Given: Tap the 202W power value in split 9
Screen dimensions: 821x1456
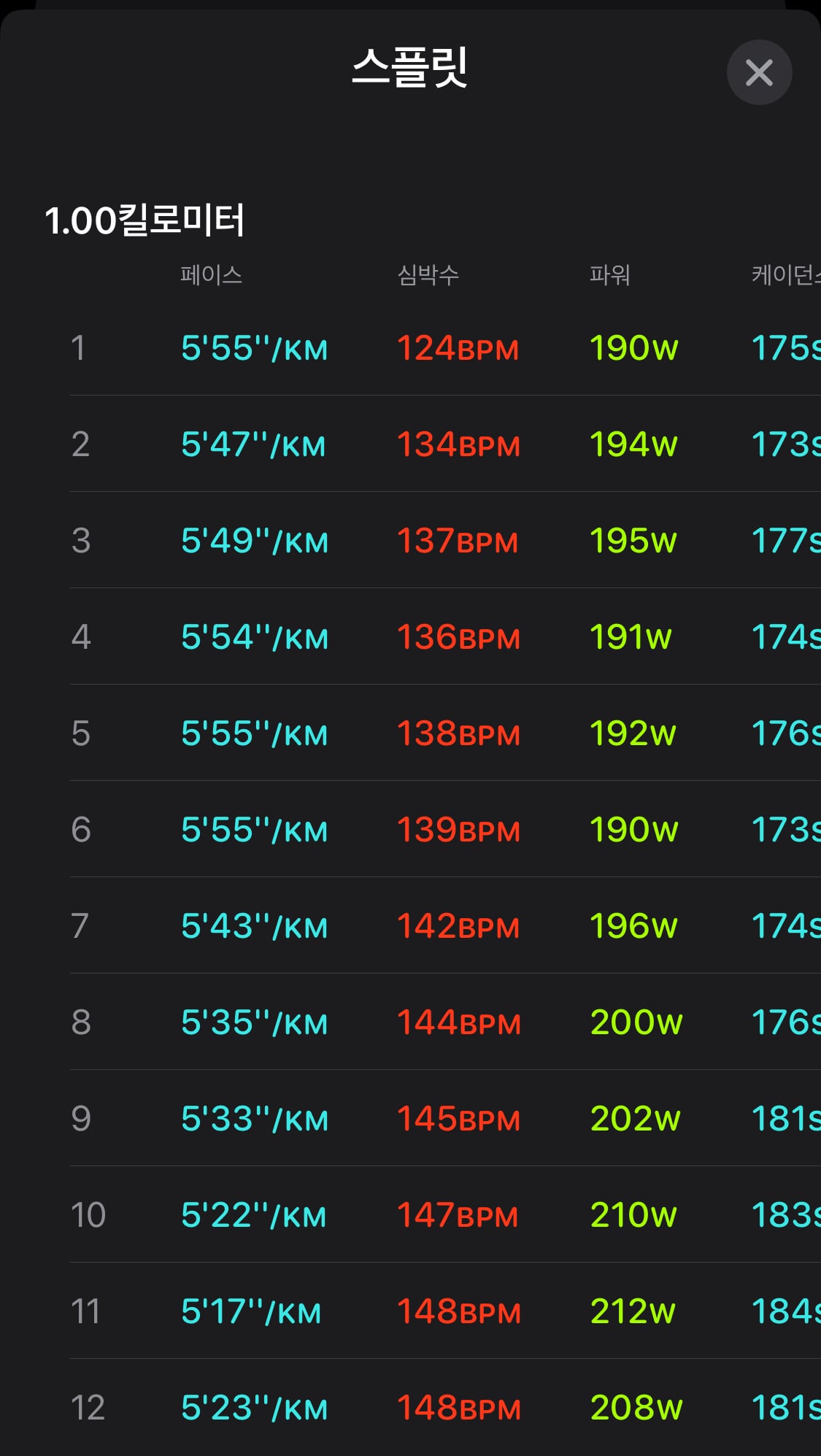Looking at the screenshot, I should pos(635,1119).
